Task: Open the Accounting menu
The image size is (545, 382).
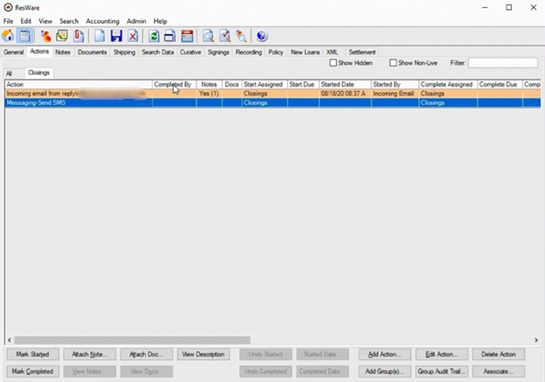Action: [103, 21]
